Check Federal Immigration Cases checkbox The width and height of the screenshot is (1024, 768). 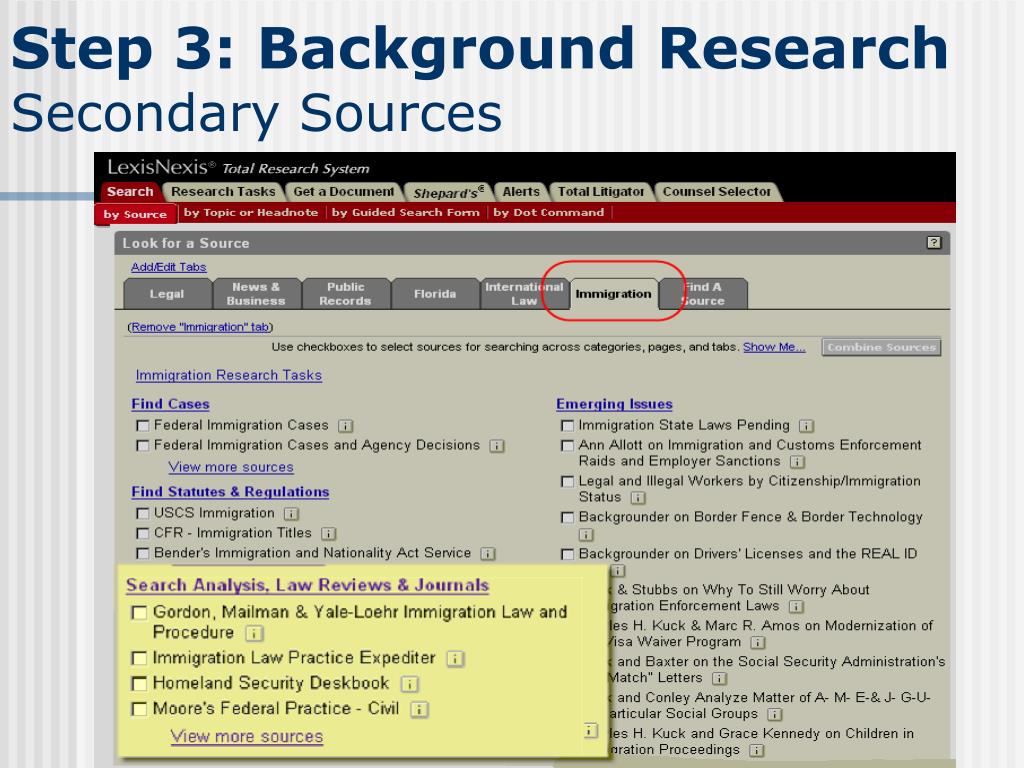coord(142,426)
